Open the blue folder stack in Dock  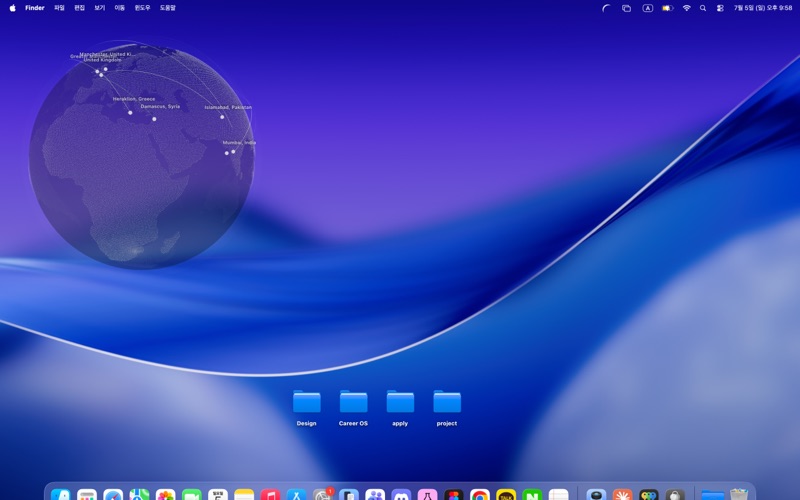click(x=713, y=494)
